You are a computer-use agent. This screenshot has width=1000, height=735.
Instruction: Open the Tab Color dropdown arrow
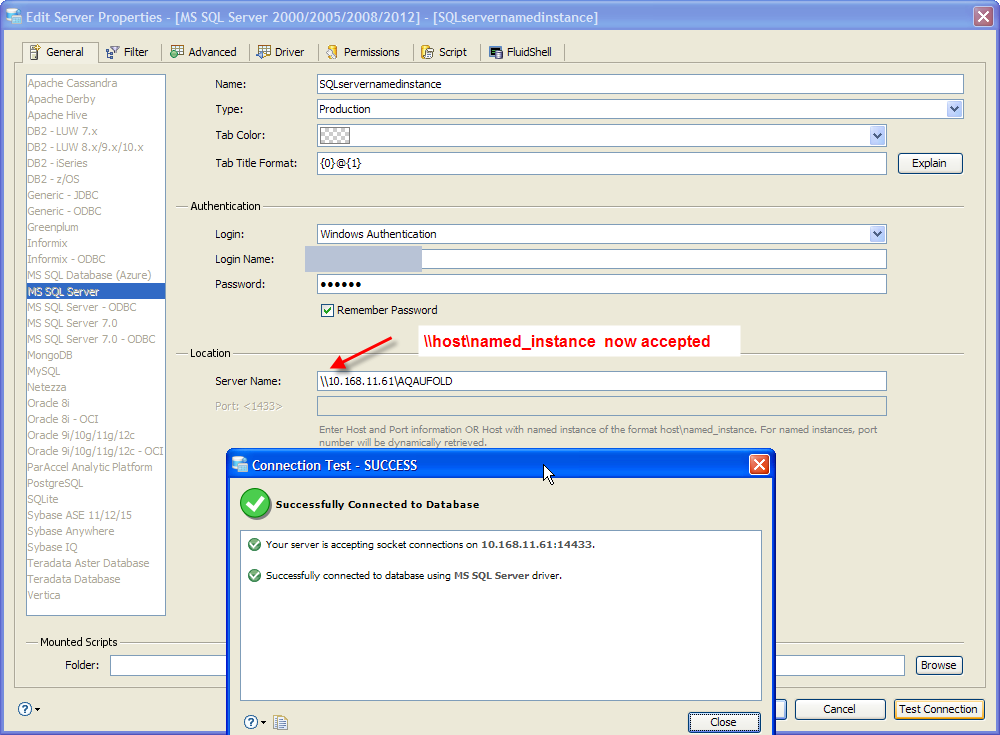(x=878, y=135)
